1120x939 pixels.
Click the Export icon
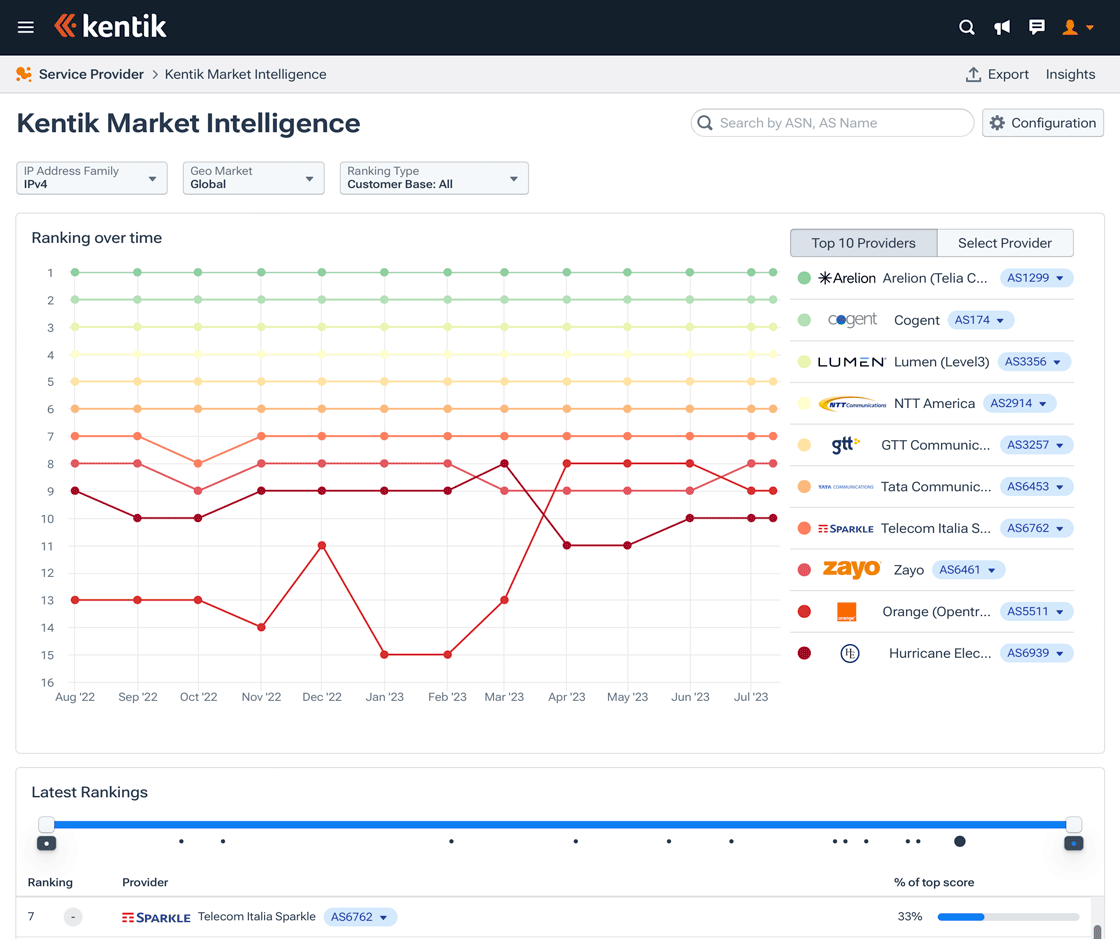coord(973,75)
